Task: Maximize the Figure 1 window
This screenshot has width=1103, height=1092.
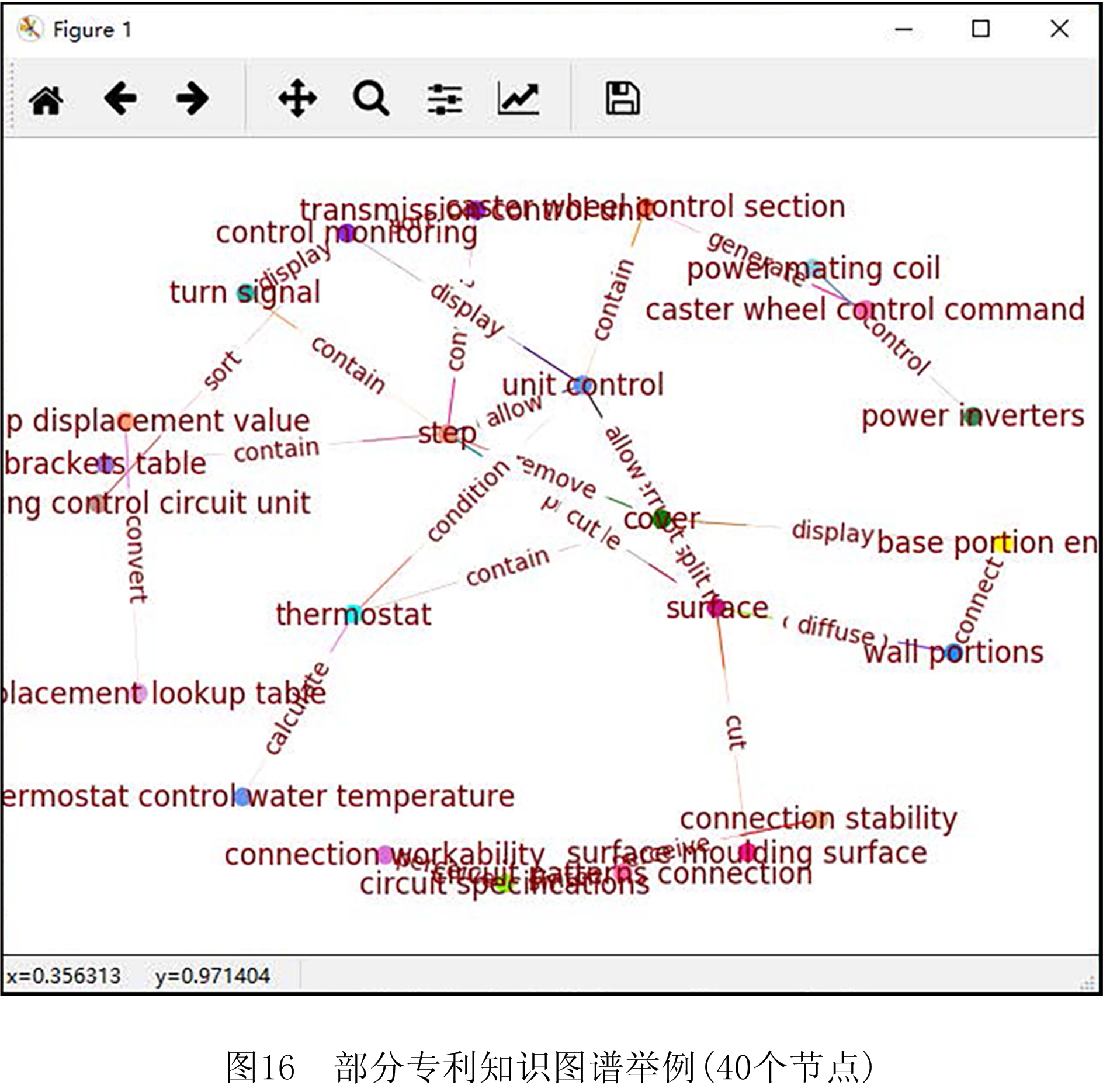Action: (980, 29)
